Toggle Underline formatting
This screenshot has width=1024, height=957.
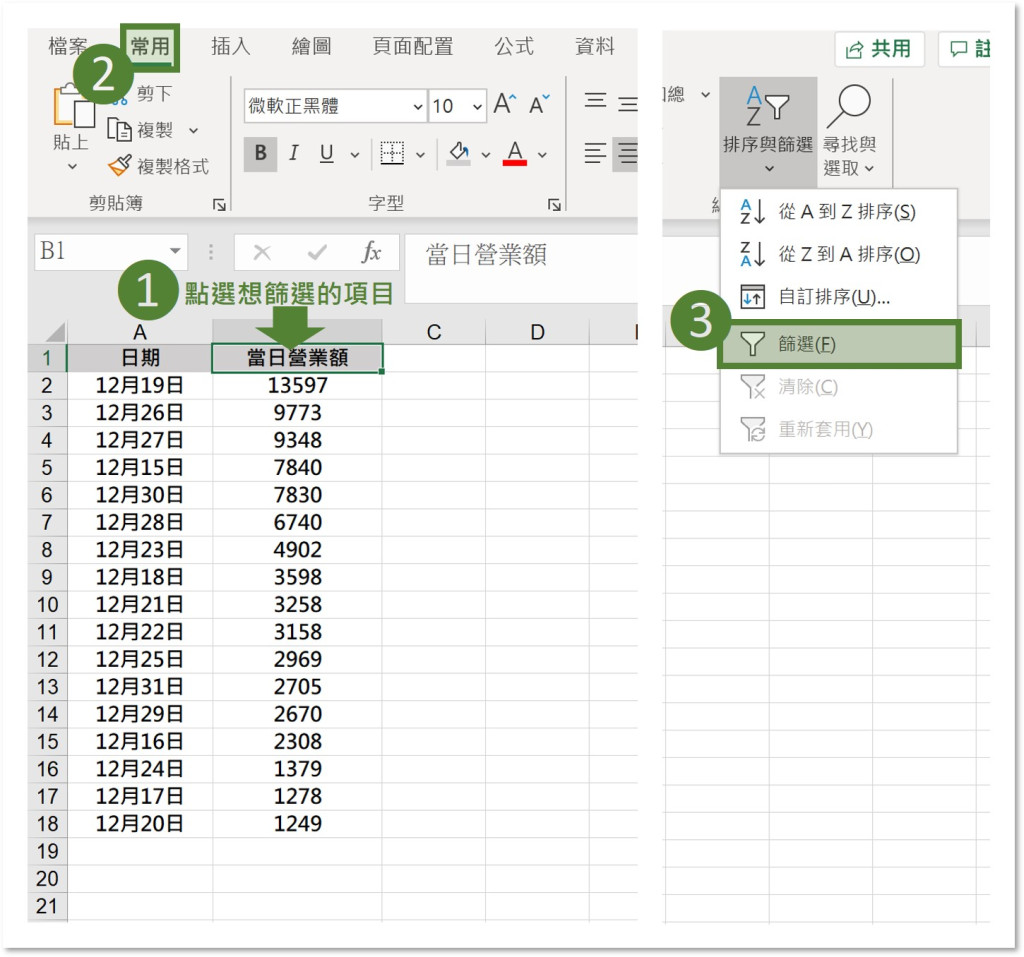[327, 154]
